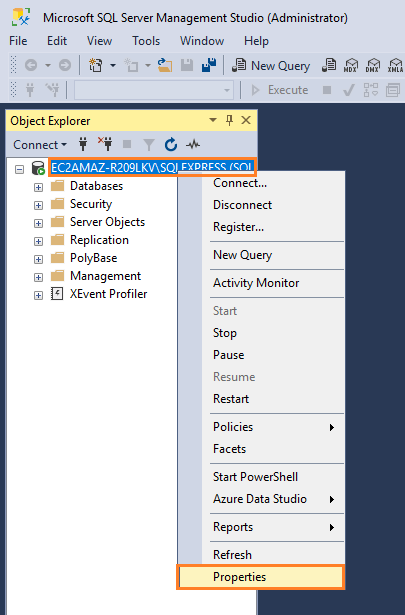
Task: Click the Open File folder icon
Action: 165,65
